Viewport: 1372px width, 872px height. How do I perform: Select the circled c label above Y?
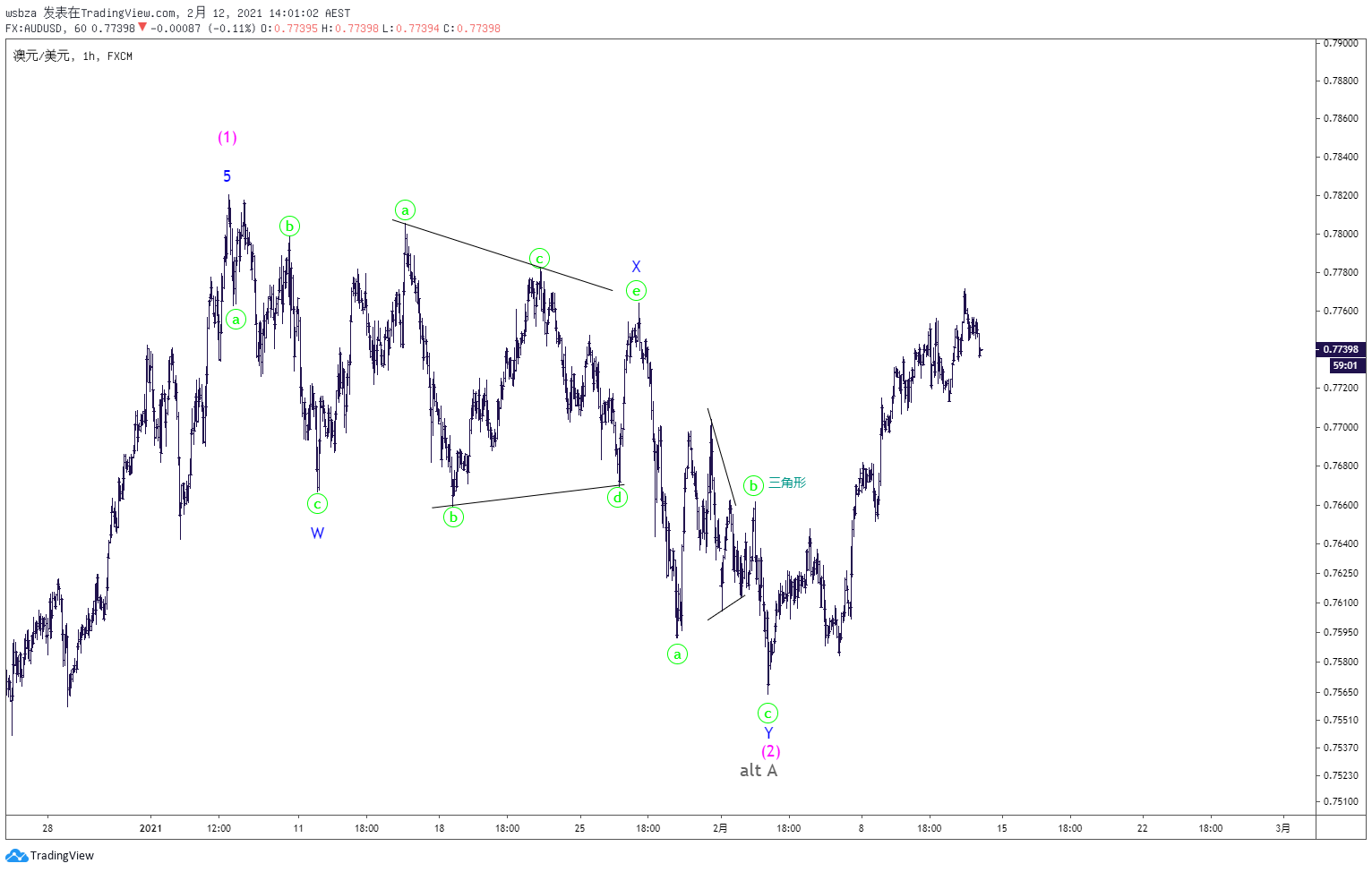(767, 714)
